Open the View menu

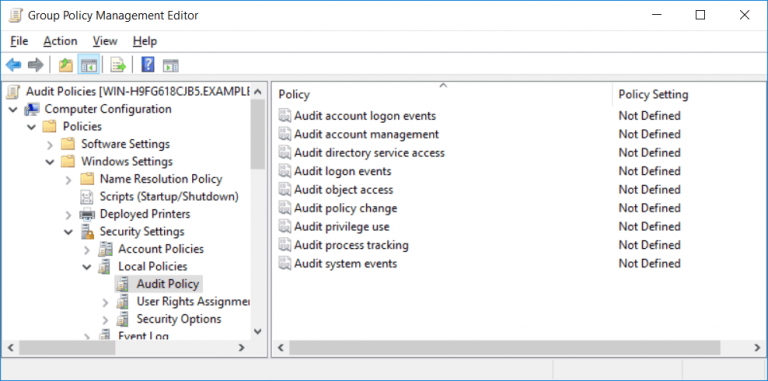pyautogui.click(x=105, y=41)
